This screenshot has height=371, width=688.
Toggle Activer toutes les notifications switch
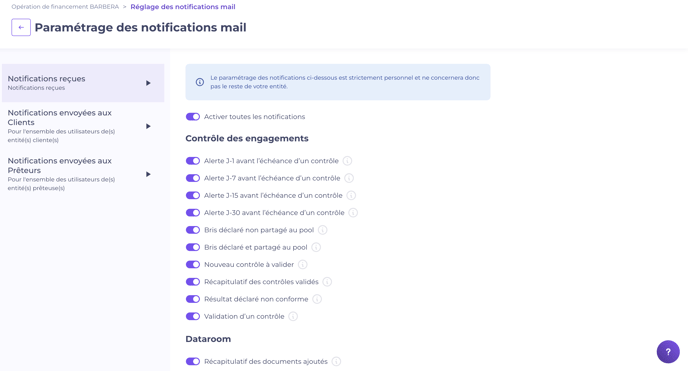(193, 117)
